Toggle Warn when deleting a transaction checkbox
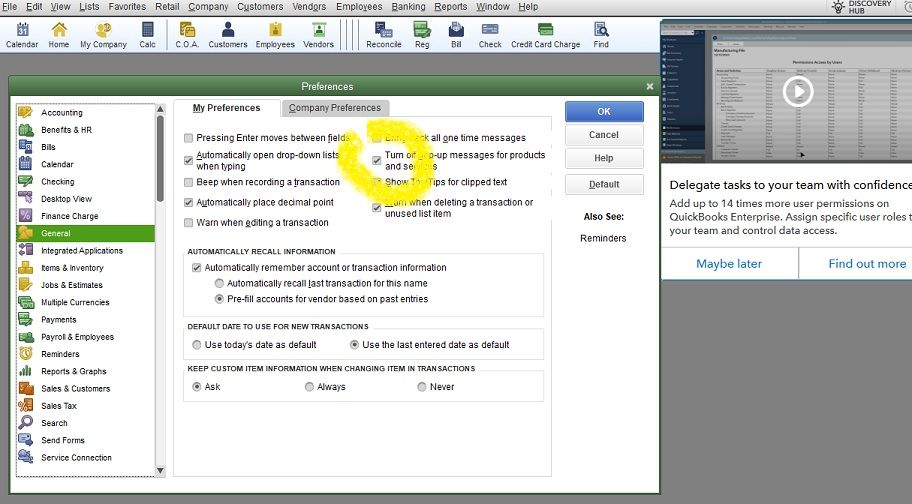The height and width of the screenshot is (504, 912). [x=377, y=208]
